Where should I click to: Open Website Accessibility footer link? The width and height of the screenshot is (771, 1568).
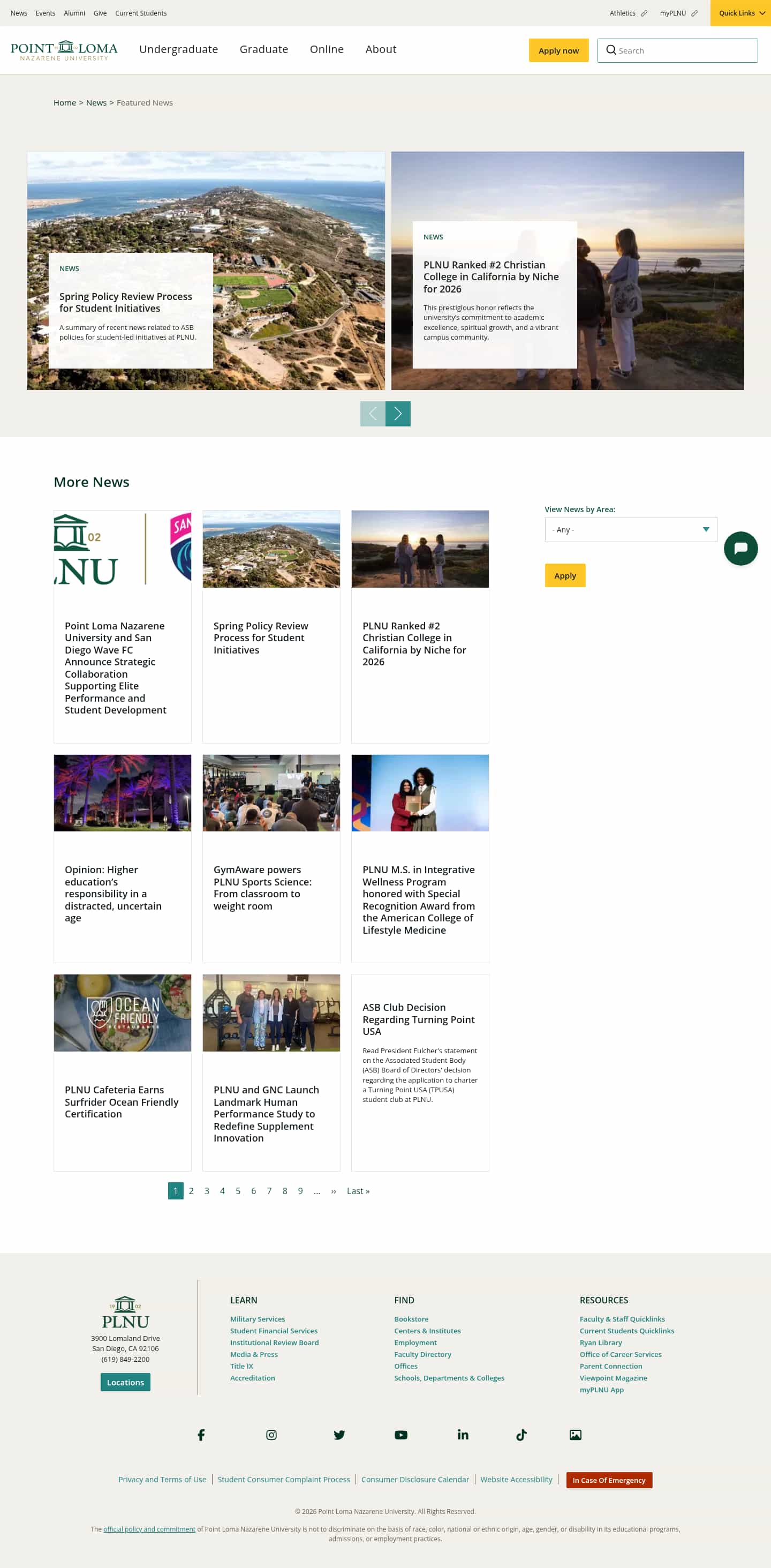click(x=517, y=1479)
